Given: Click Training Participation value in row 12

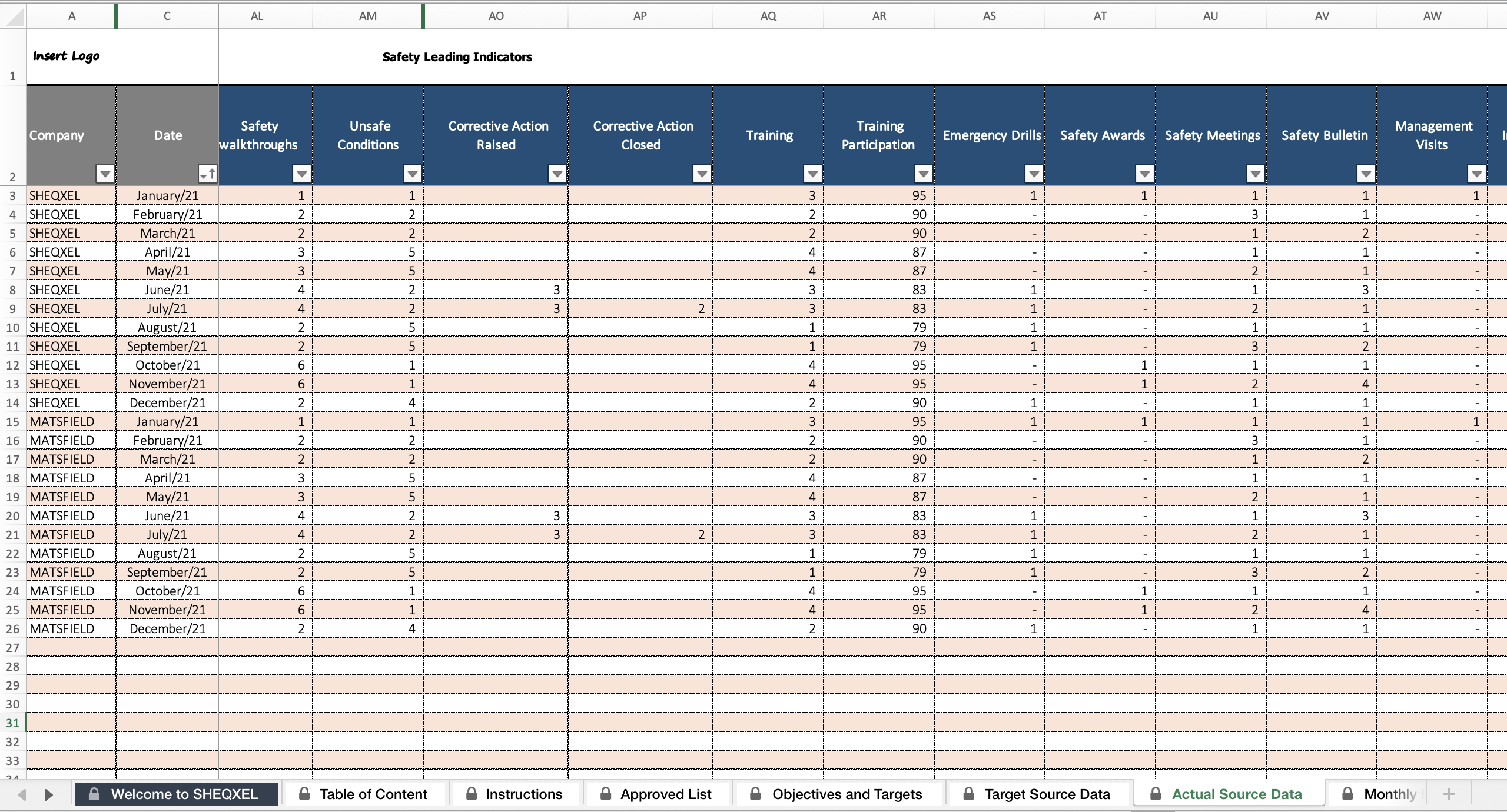Looking at the screenshot, I should click(x=879, y=365).
